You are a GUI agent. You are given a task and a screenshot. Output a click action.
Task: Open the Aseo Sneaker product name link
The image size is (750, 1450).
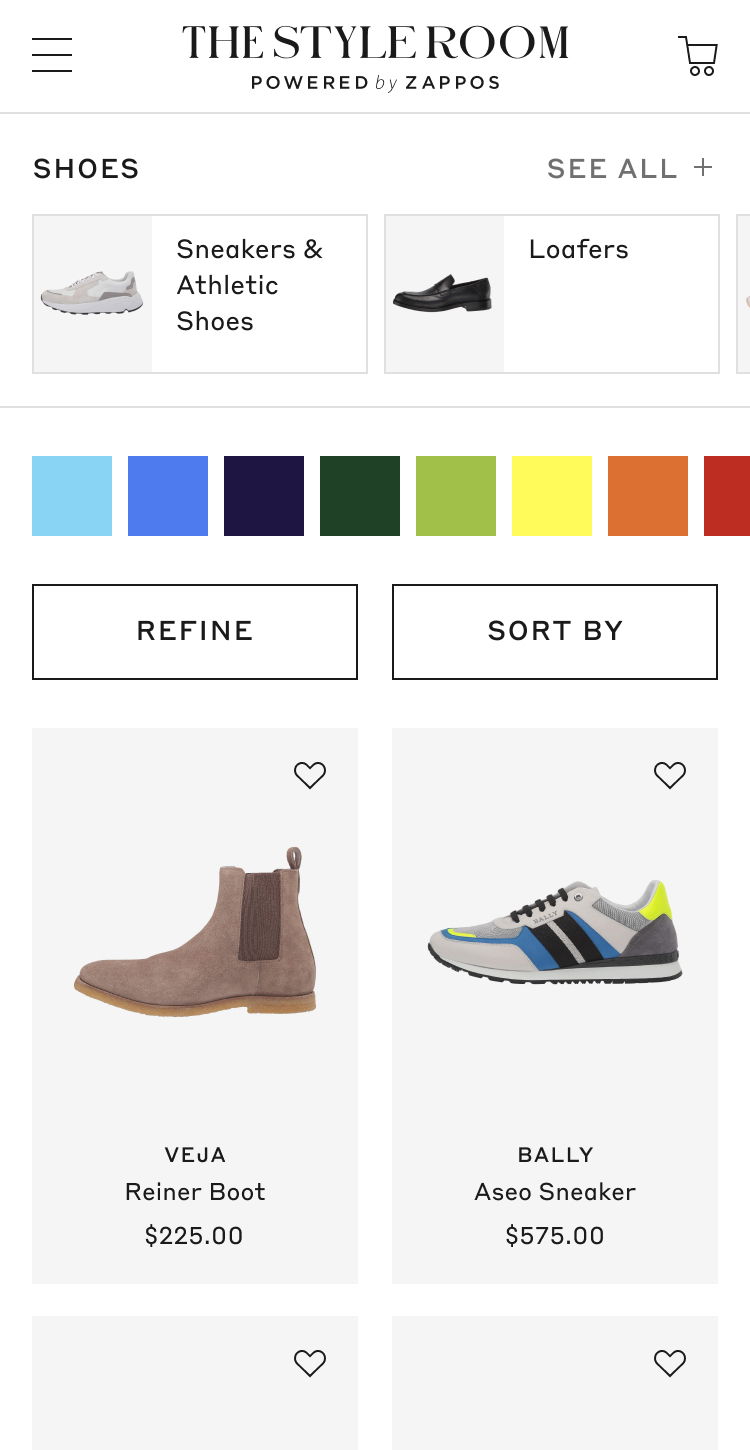(x=555, y=1192)
